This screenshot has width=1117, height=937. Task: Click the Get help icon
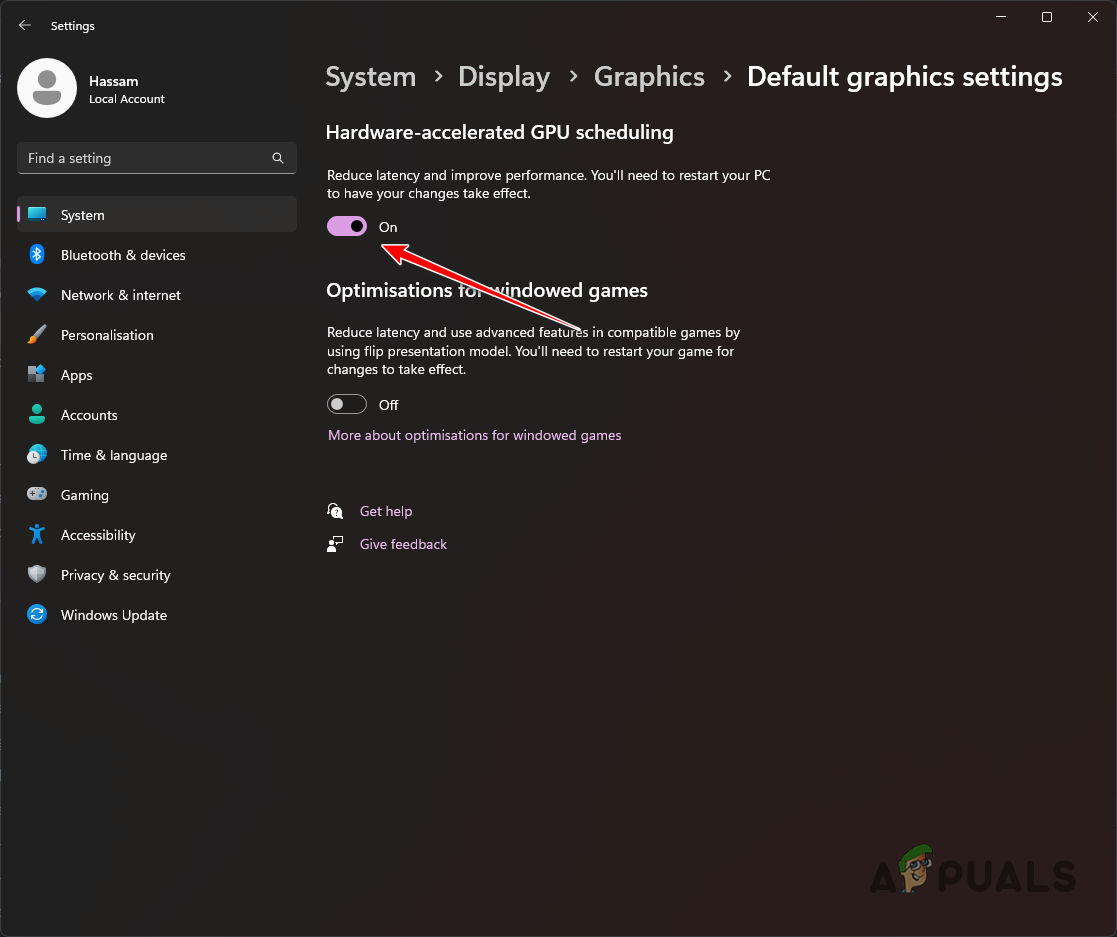[335, 511]
